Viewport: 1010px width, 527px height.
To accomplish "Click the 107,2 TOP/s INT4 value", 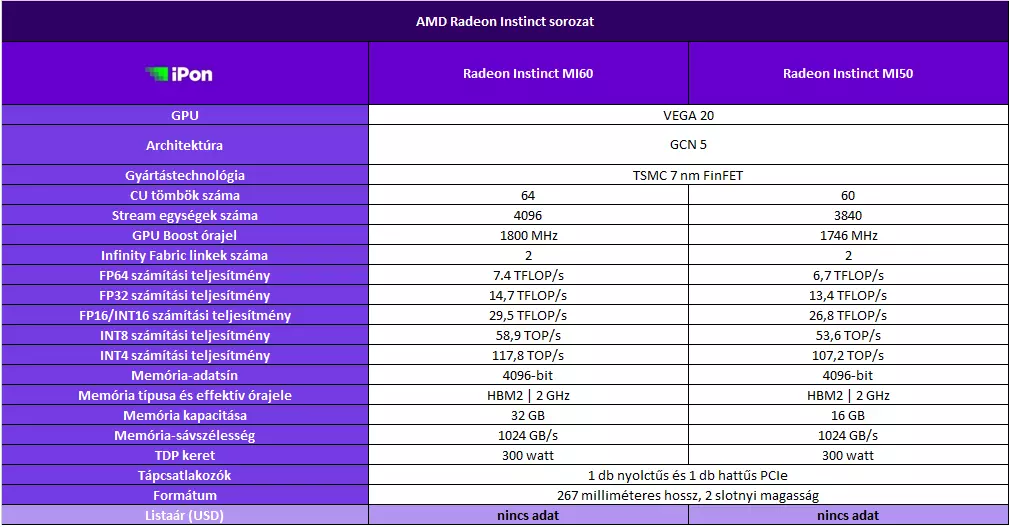I will pyautogui.click(x=848, y=355).
